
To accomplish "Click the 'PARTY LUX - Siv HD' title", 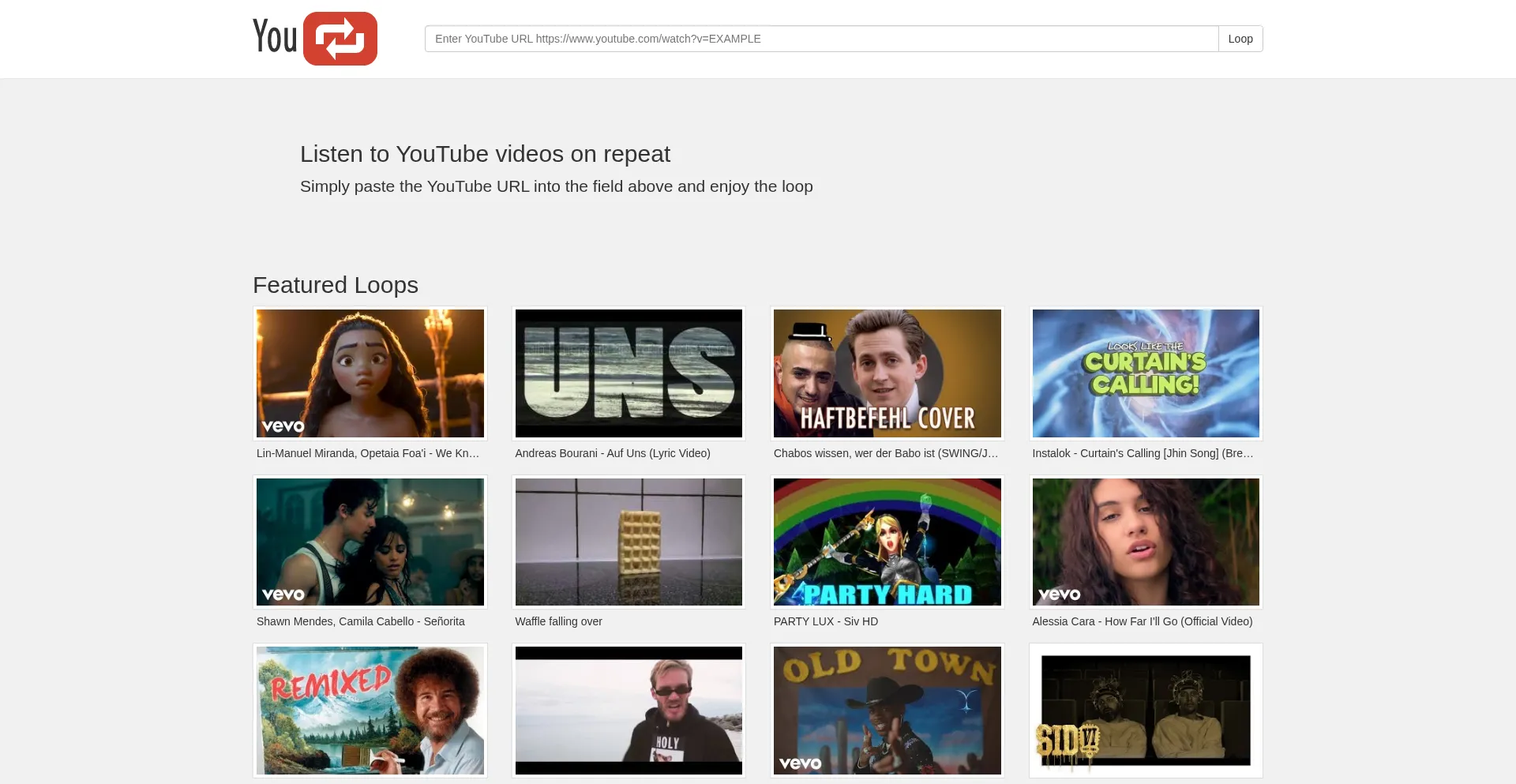I will point(826,621).
